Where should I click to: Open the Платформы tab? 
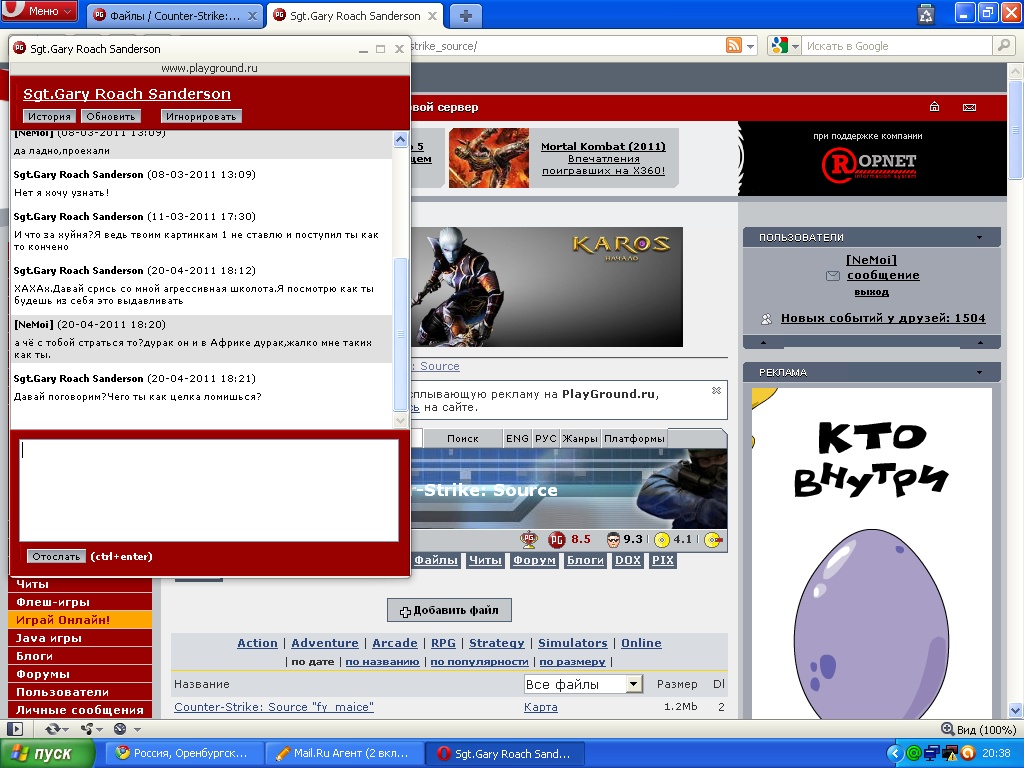click(x=634, y=438)
